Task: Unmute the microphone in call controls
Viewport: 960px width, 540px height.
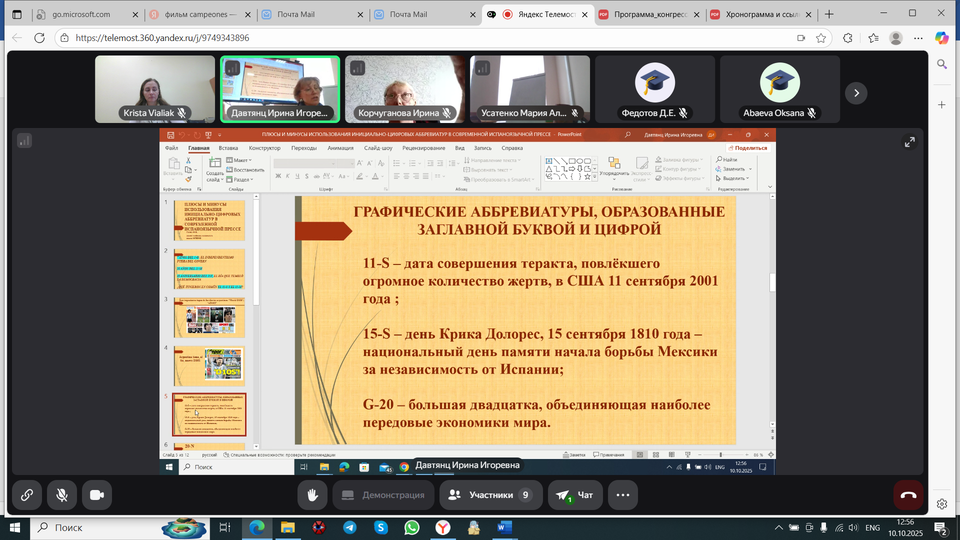Action: point(62,495)
